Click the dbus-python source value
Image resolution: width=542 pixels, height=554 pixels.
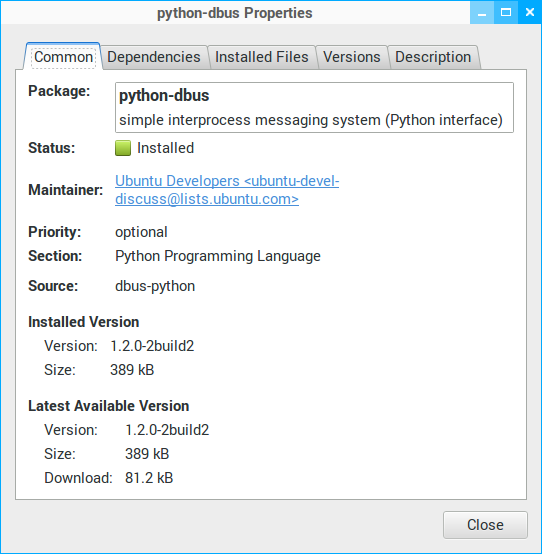click(x=155, y=286)
